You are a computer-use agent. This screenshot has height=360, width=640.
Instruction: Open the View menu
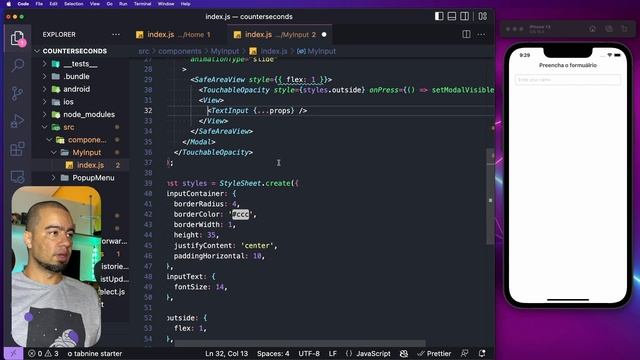(95, 4)
